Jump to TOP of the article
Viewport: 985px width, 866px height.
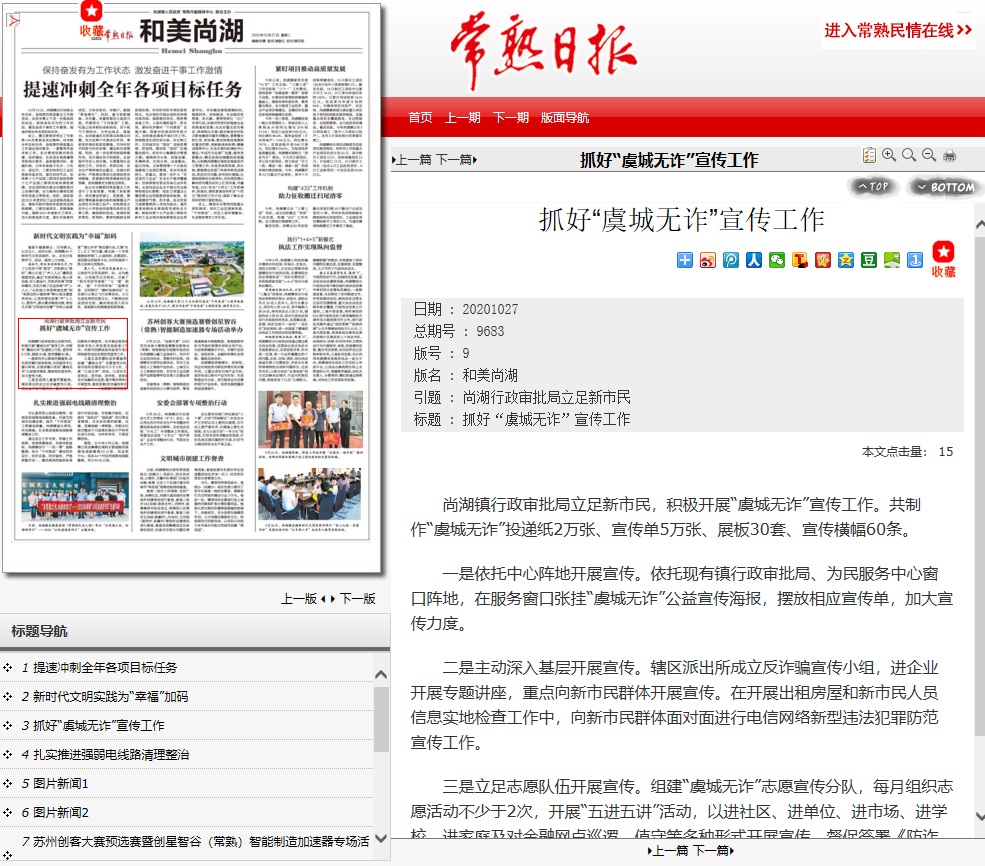(873, 187)
